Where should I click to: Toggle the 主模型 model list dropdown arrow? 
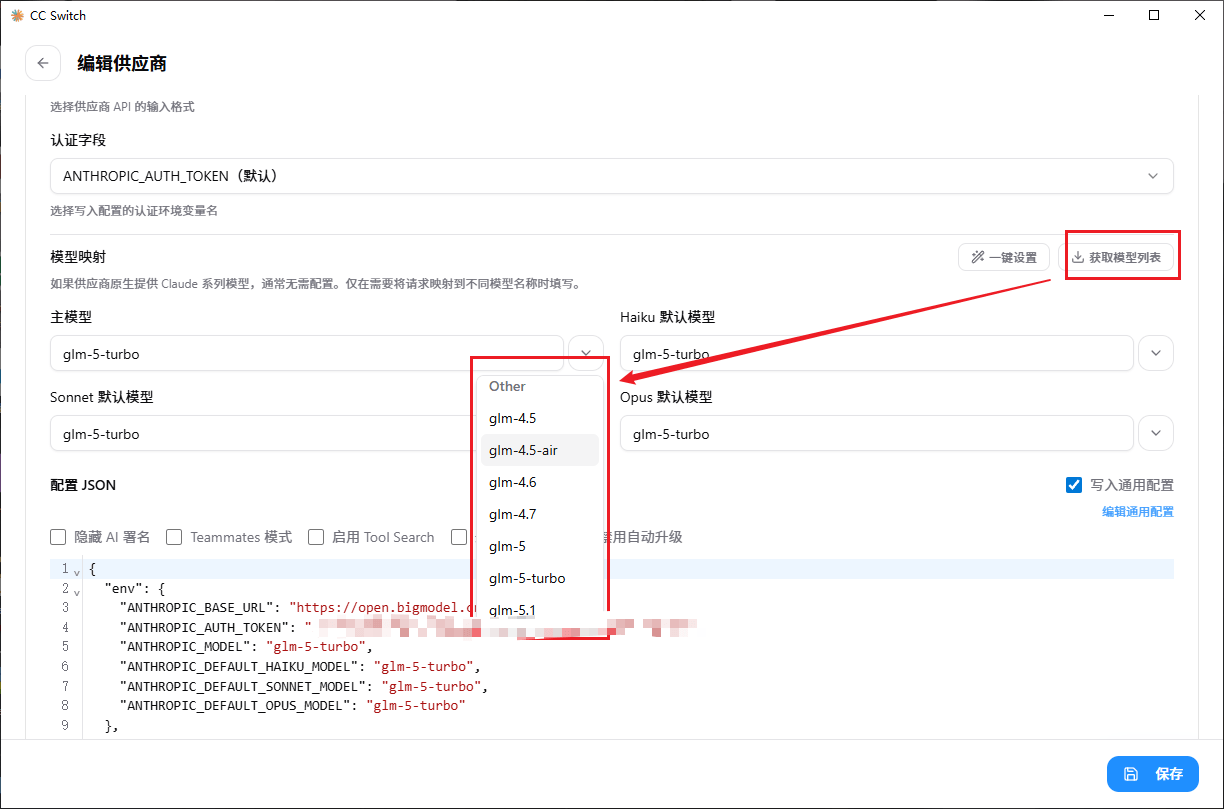[586, 353]
